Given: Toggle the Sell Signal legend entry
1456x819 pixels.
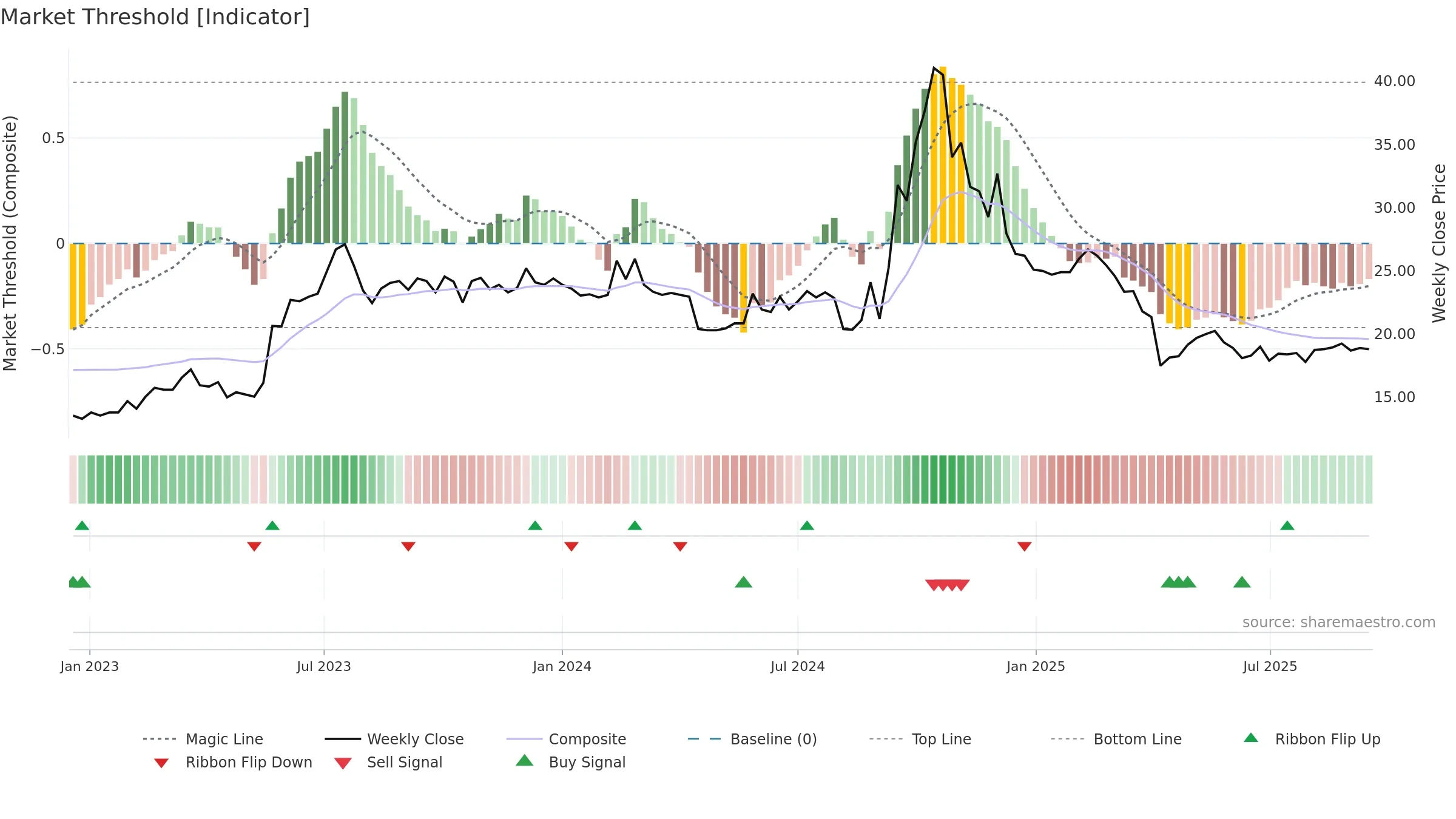Looking at the screenshot, I should pos(388,762).
